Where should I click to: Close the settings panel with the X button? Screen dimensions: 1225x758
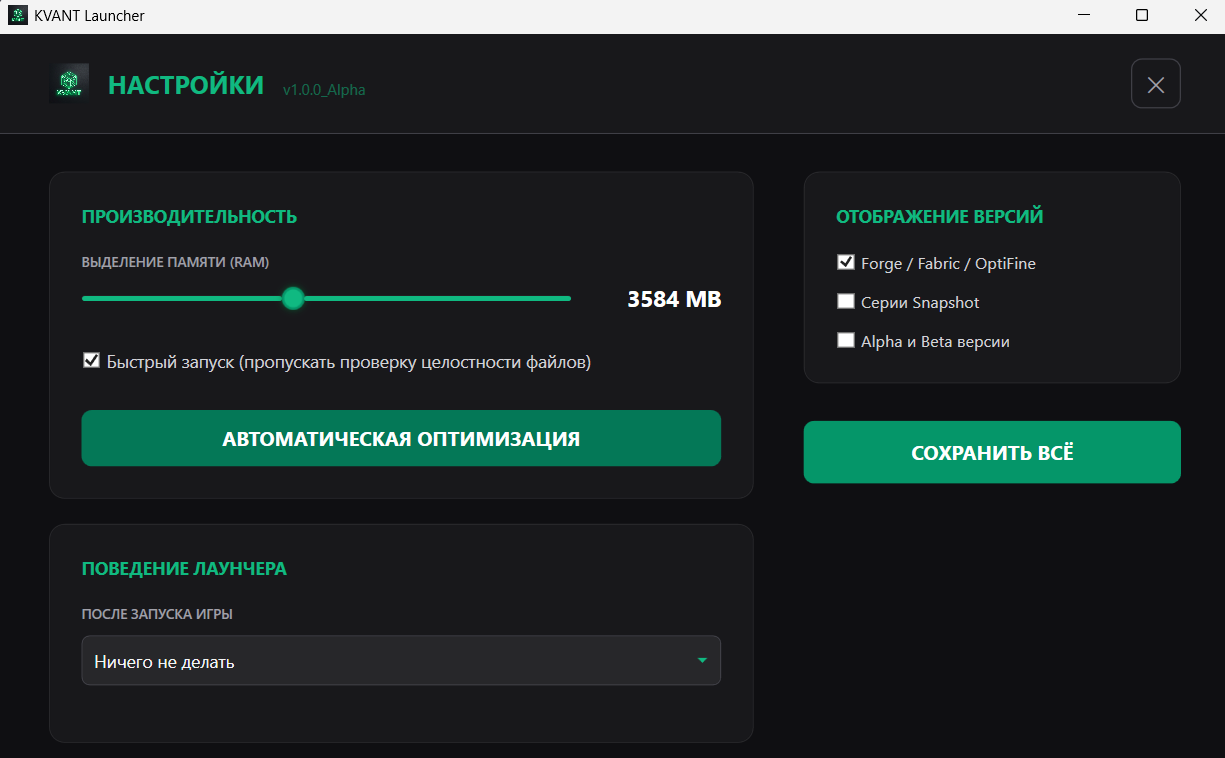(x=1155, y=84)
